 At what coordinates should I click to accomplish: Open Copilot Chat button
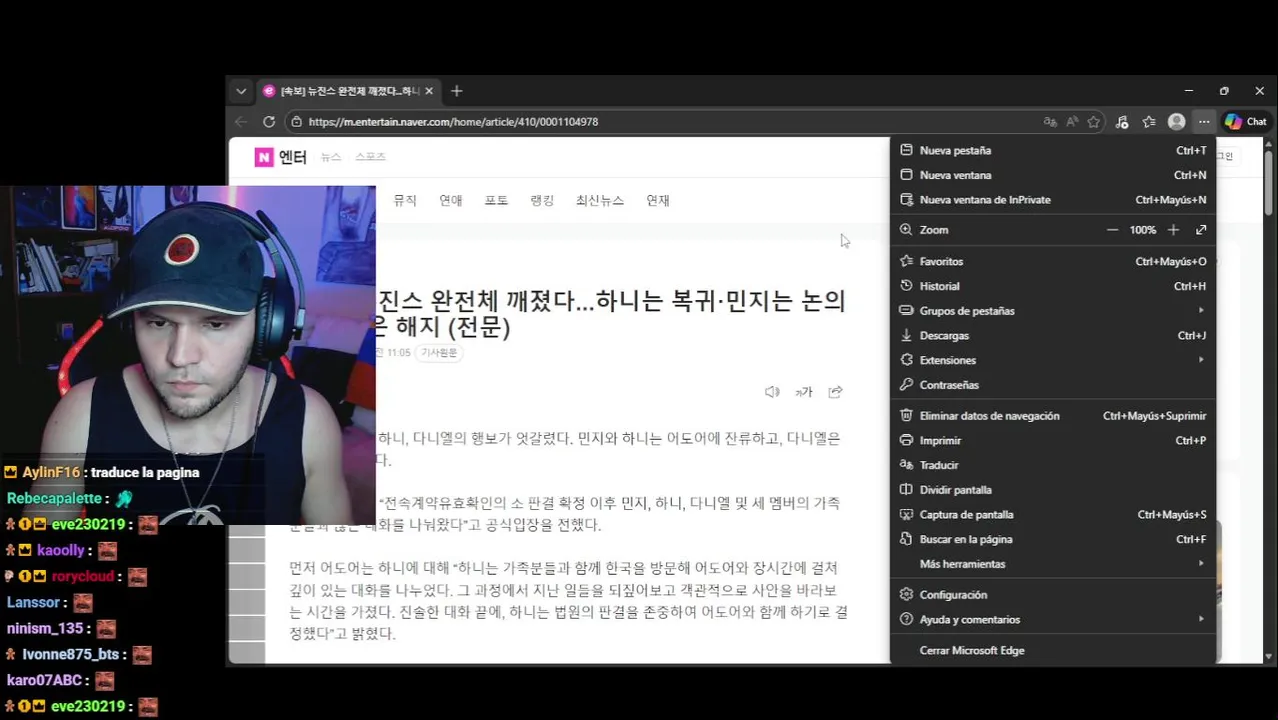tap(1246, 121)
